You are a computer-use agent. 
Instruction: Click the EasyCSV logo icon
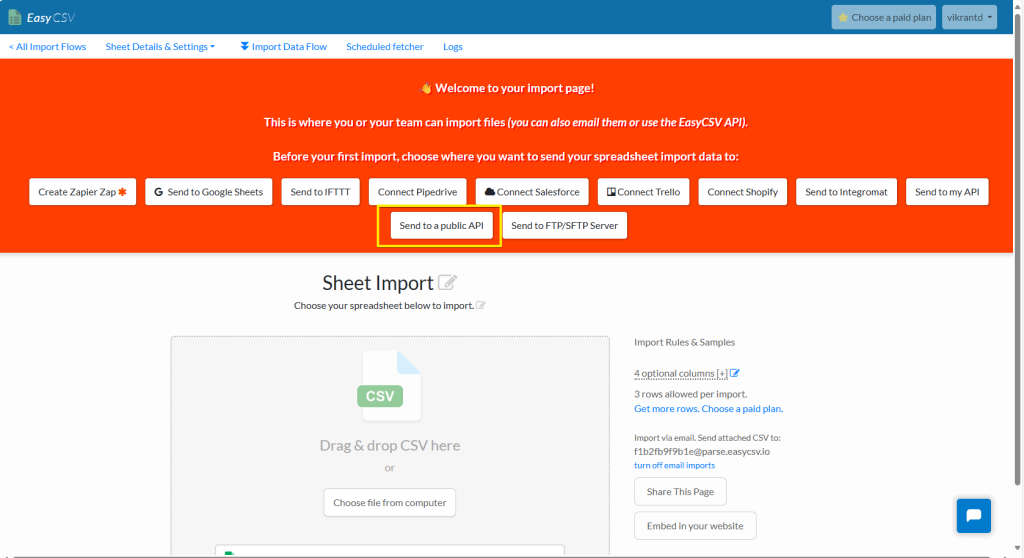tap(14, 17)
